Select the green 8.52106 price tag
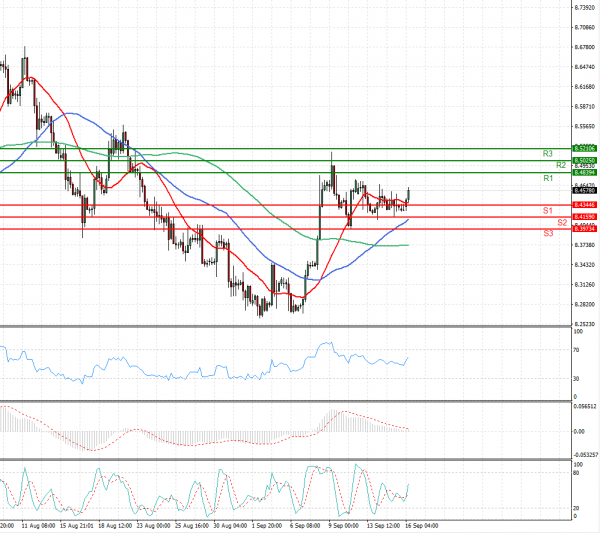600x533 pixels. pos(585,148)
